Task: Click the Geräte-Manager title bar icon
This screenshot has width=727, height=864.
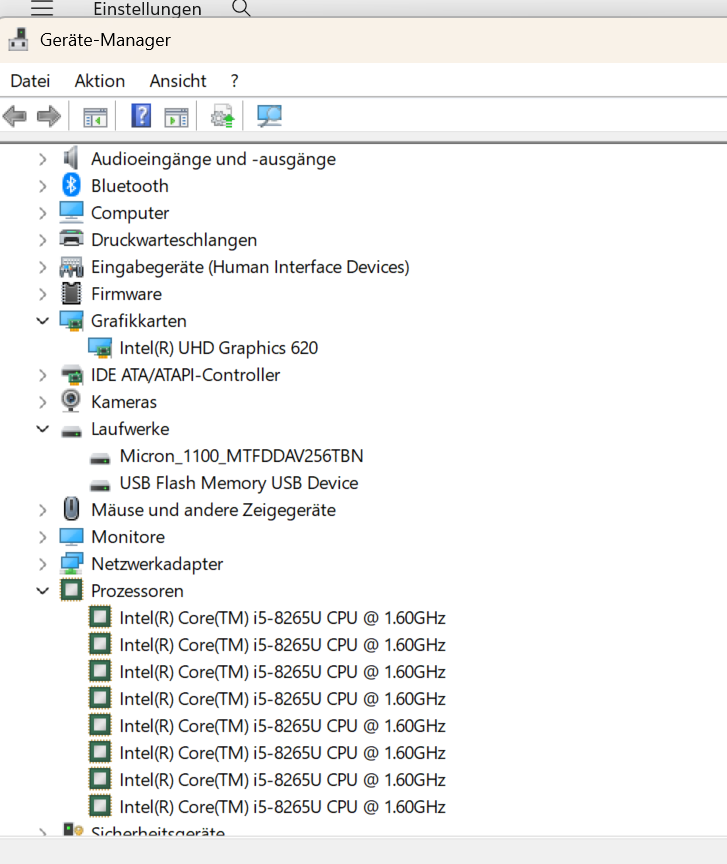Action: [x=19, y=40]
